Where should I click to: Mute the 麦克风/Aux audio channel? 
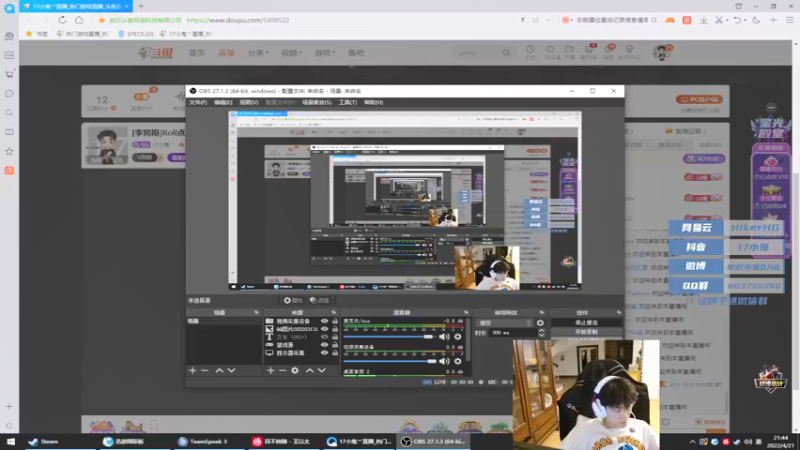[444, 336]
